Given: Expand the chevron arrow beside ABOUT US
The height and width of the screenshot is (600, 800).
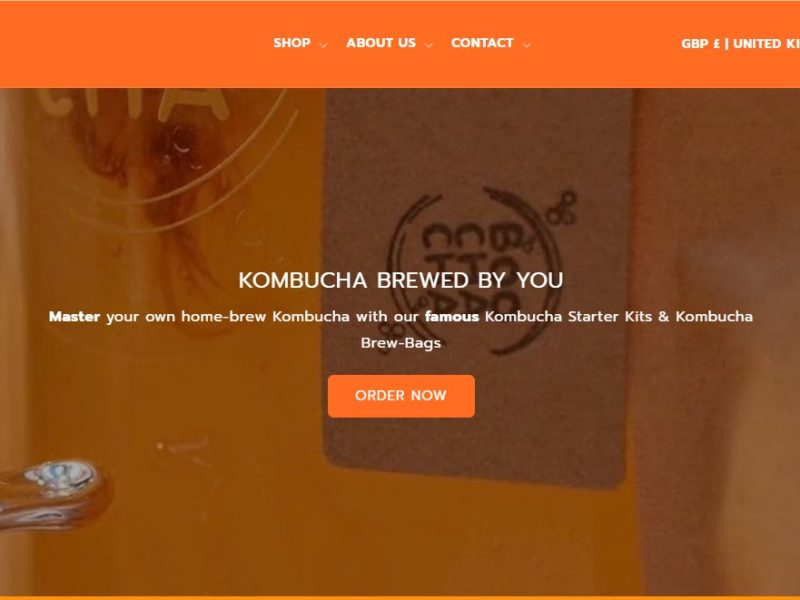Looking at the screenshot, I should (x=429, y=45).
